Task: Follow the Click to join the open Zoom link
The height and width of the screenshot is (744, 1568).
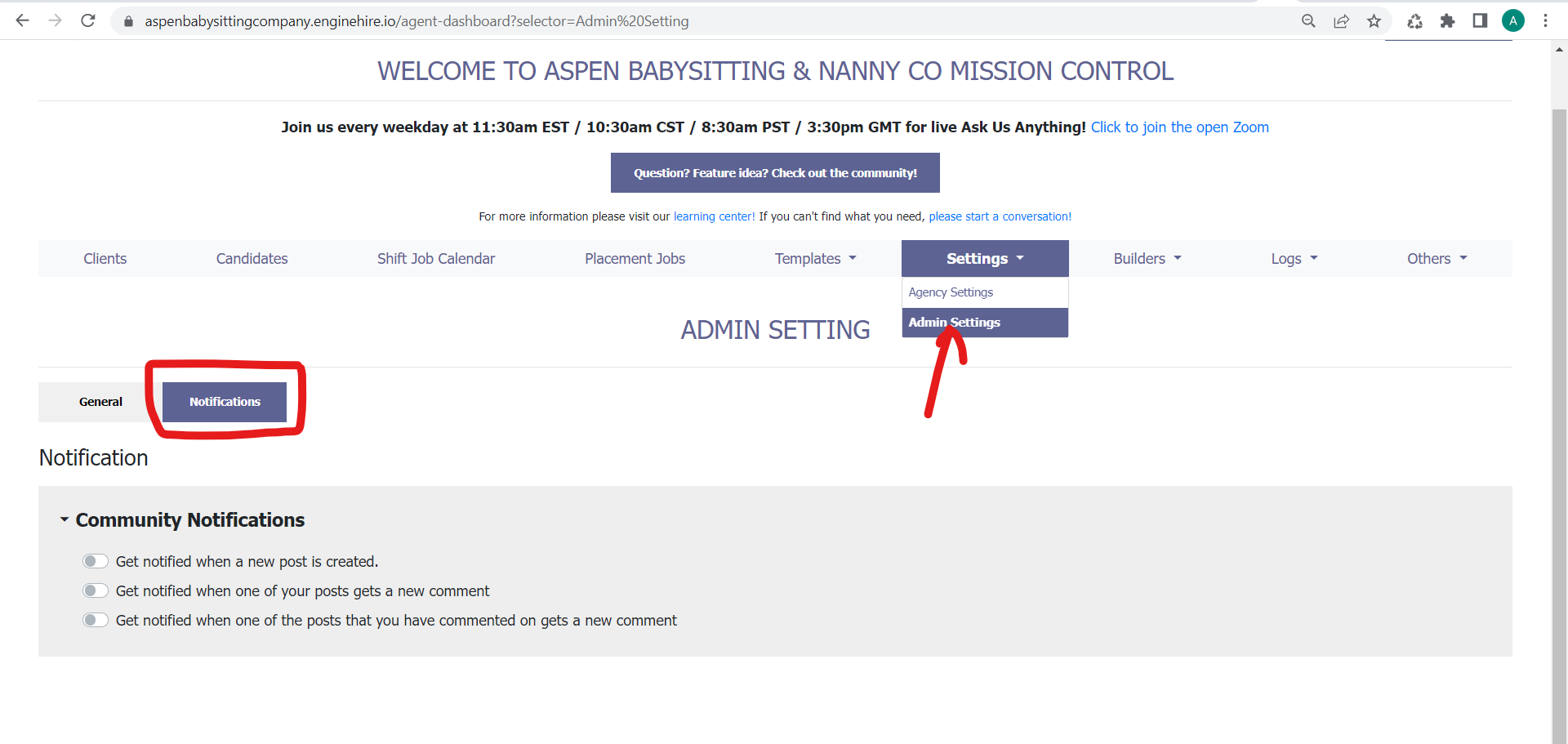Action: (1179, 127)
